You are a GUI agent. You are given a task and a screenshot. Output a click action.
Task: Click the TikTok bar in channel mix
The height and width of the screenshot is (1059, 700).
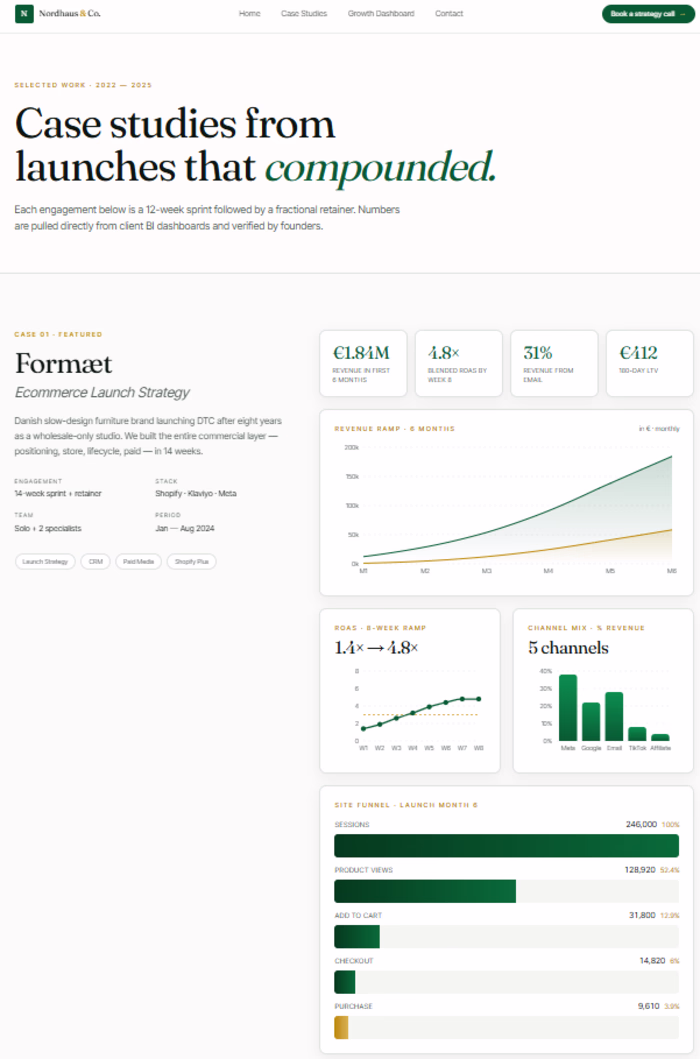[x=637, y=734]
